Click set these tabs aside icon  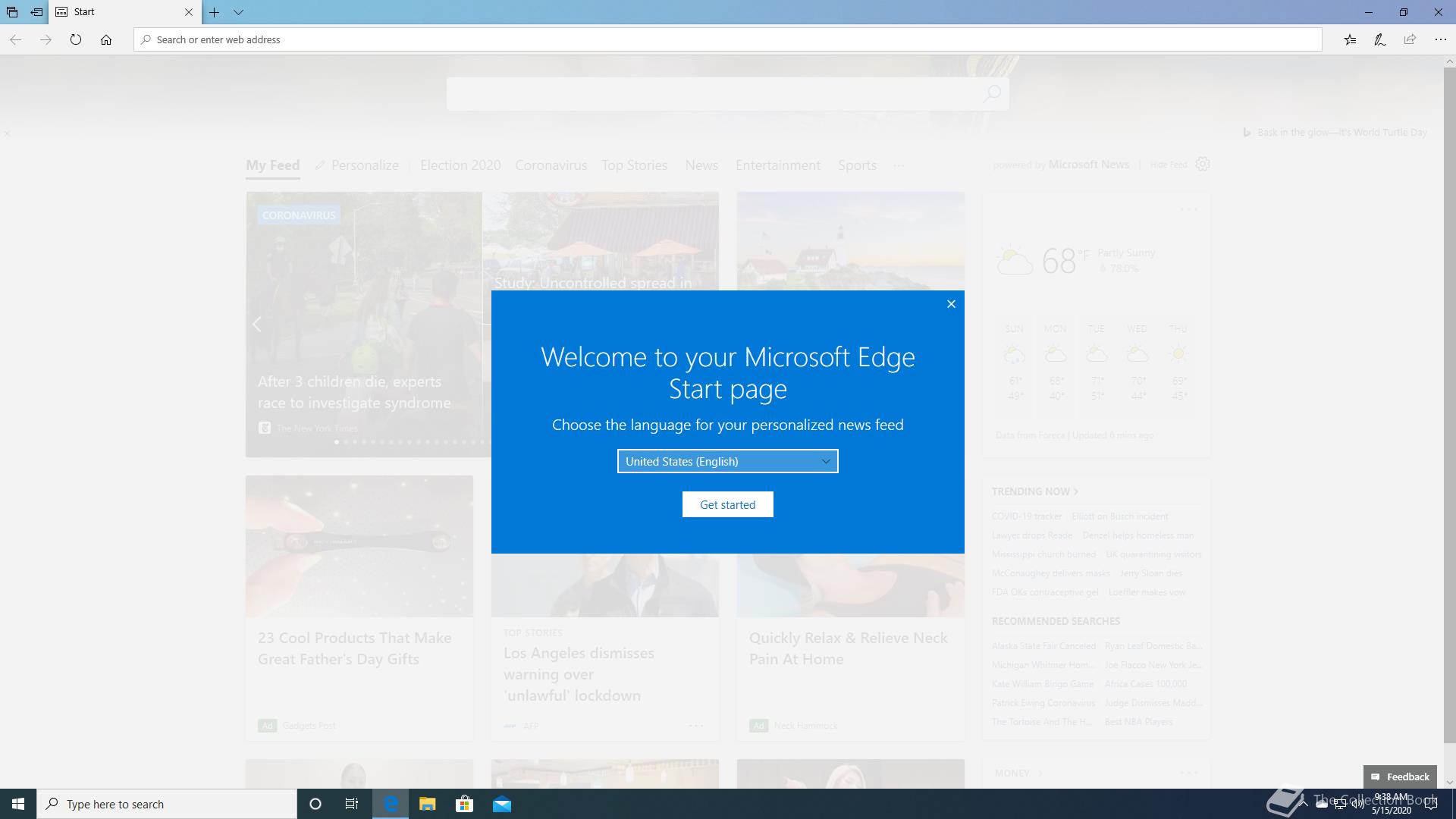coord(36,12)
